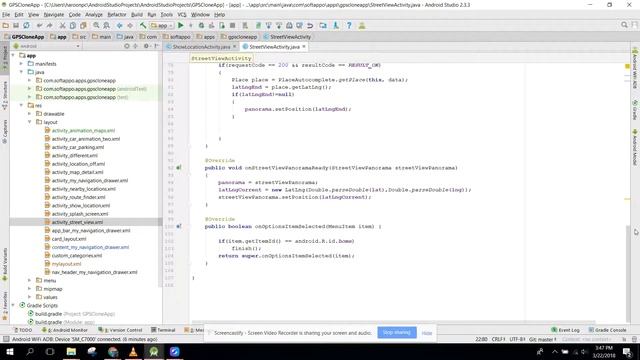
Task: Click the green Run app button
Action: point(181,25)
